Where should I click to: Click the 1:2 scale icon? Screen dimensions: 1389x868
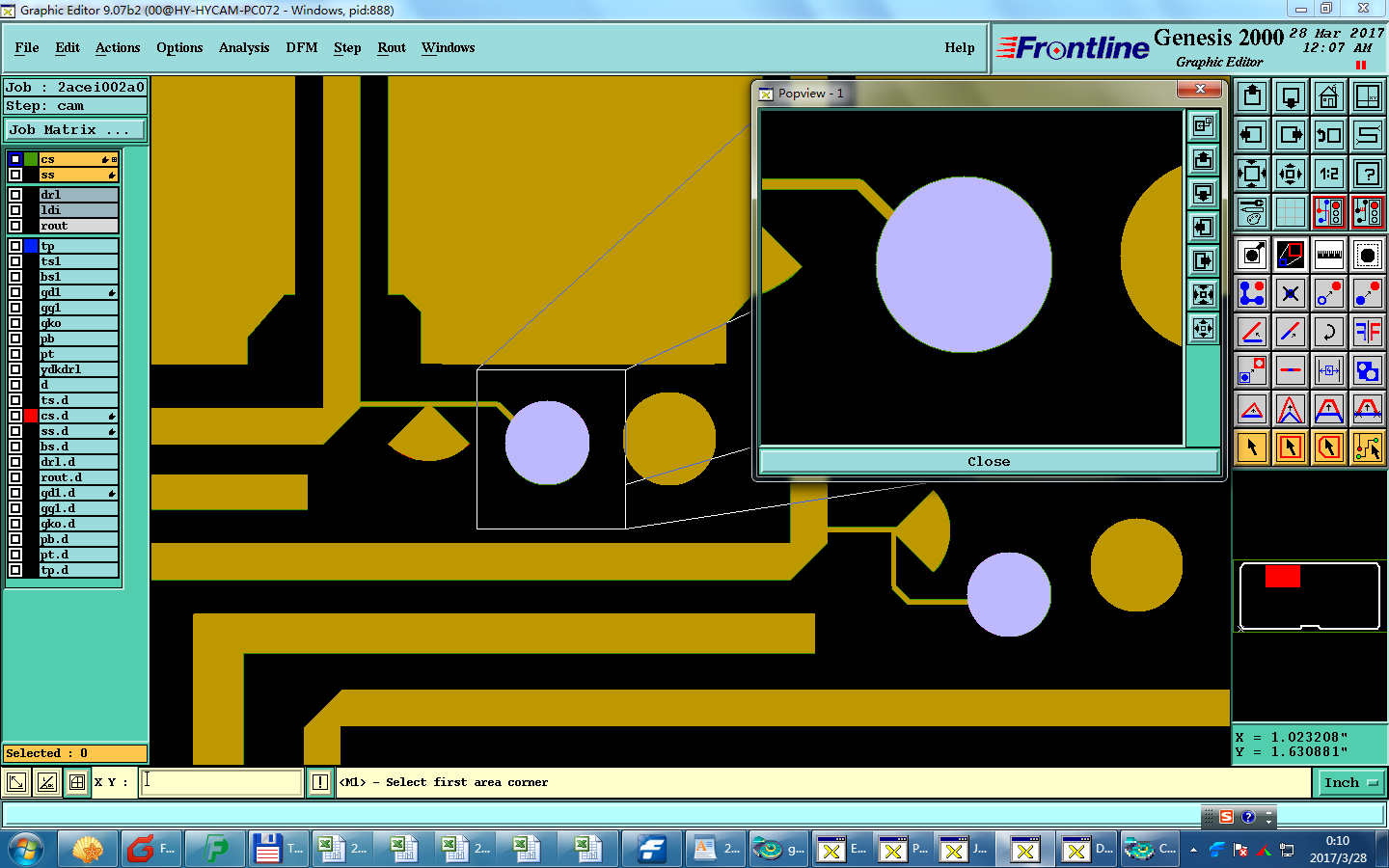(1328, 174)
